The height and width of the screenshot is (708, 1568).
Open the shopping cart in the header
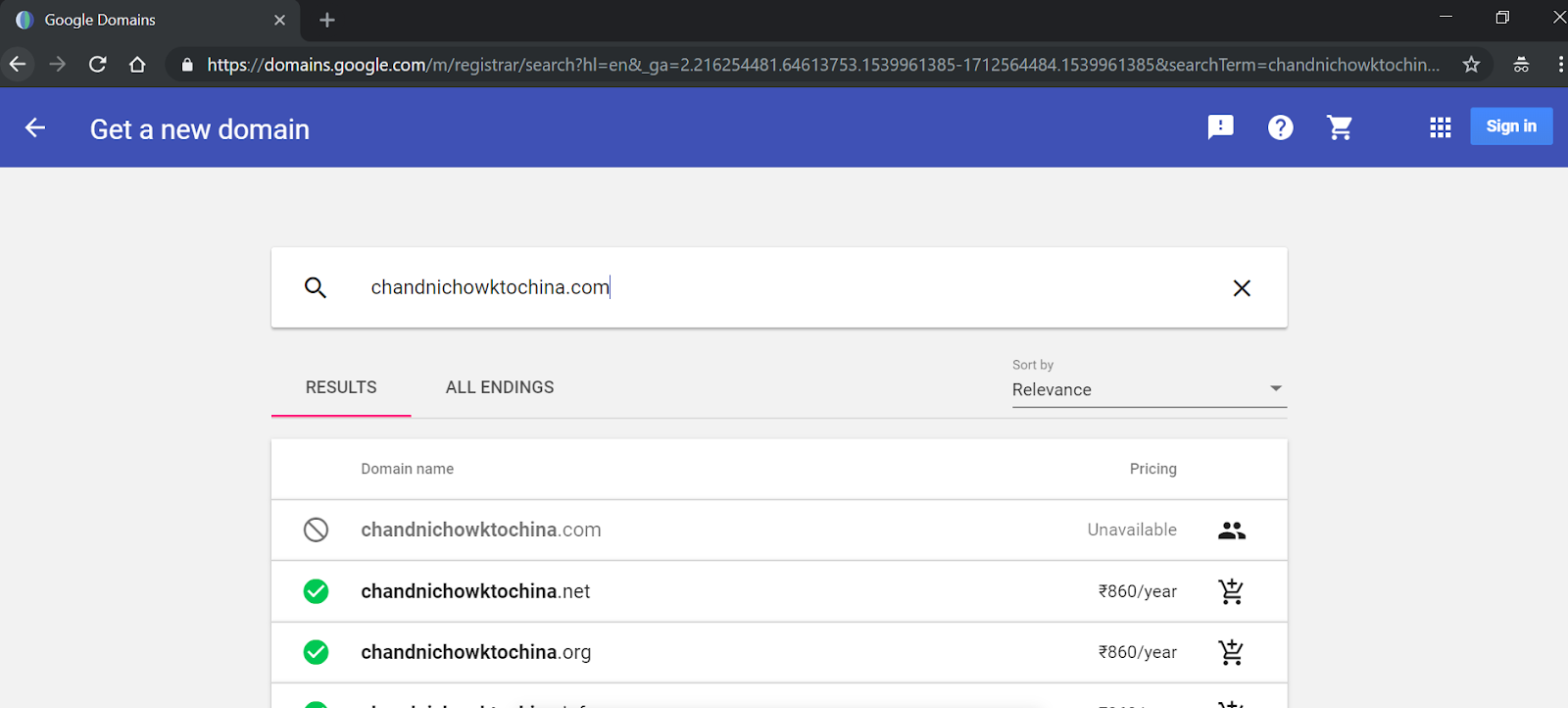(x=1340, y=127)
